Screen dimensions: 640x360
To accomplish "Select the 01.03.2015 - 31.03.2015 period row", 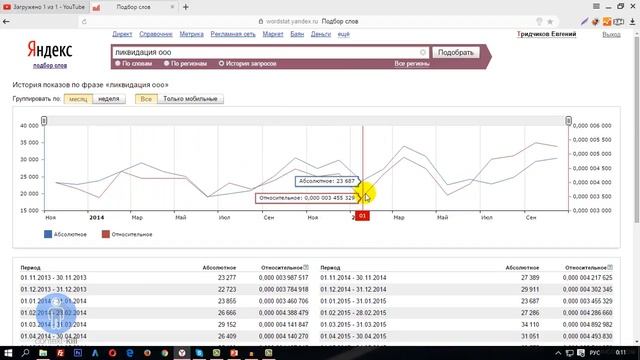I will [x=467, y=324].
